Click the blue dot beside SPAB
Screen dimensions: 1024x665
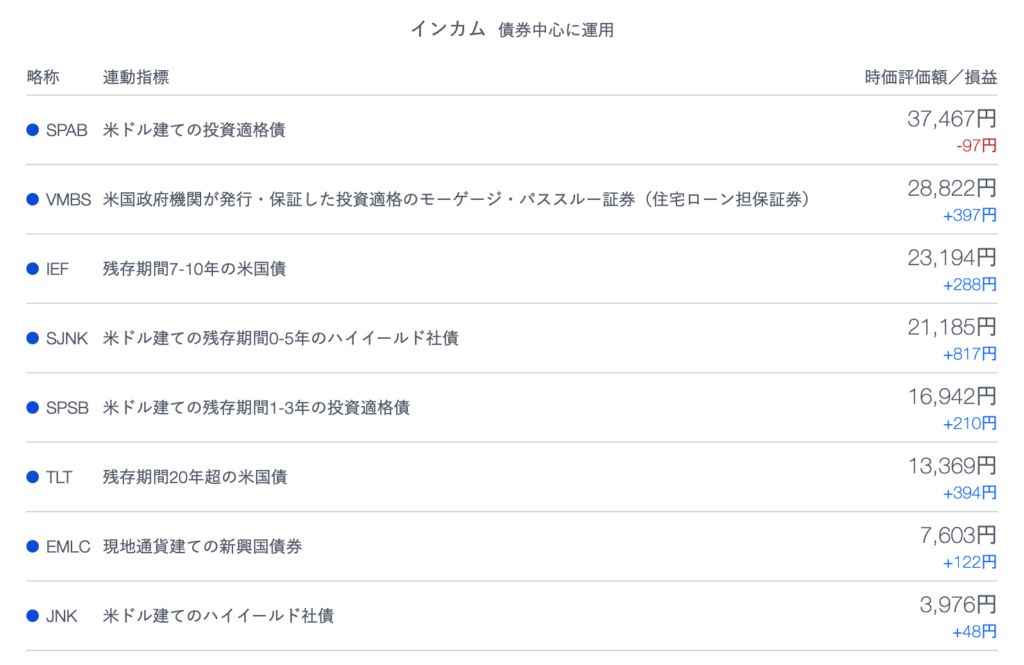point(33,130)
